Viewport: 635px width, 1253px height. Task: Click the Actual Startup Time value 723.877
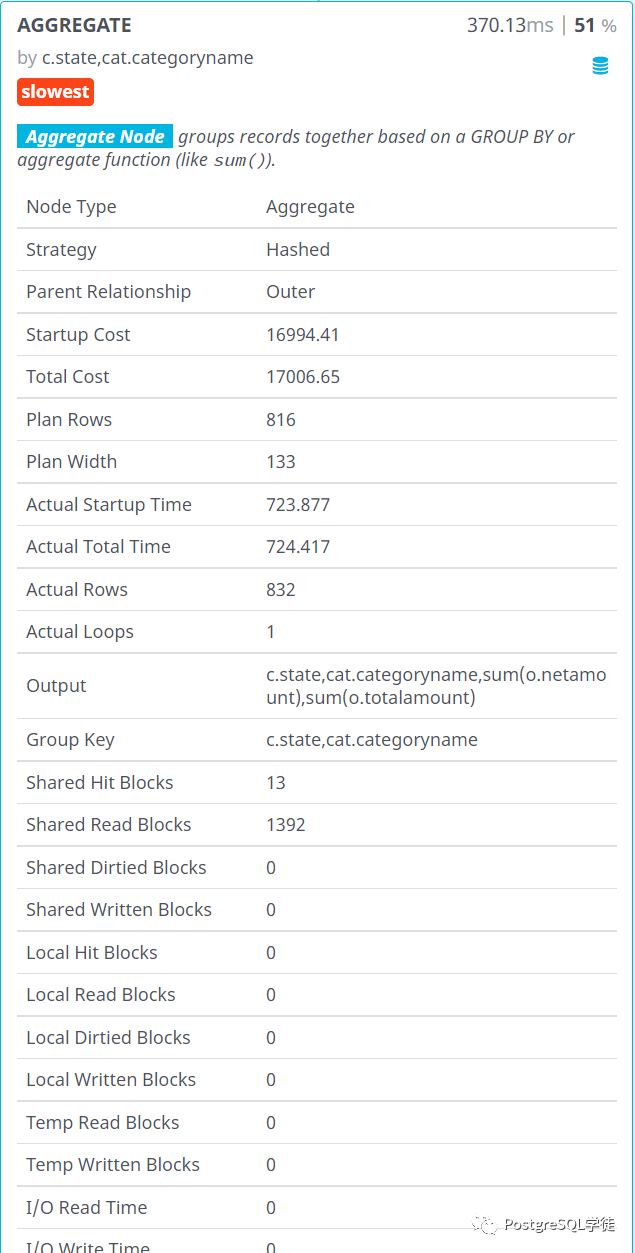[x=298, y=505]
